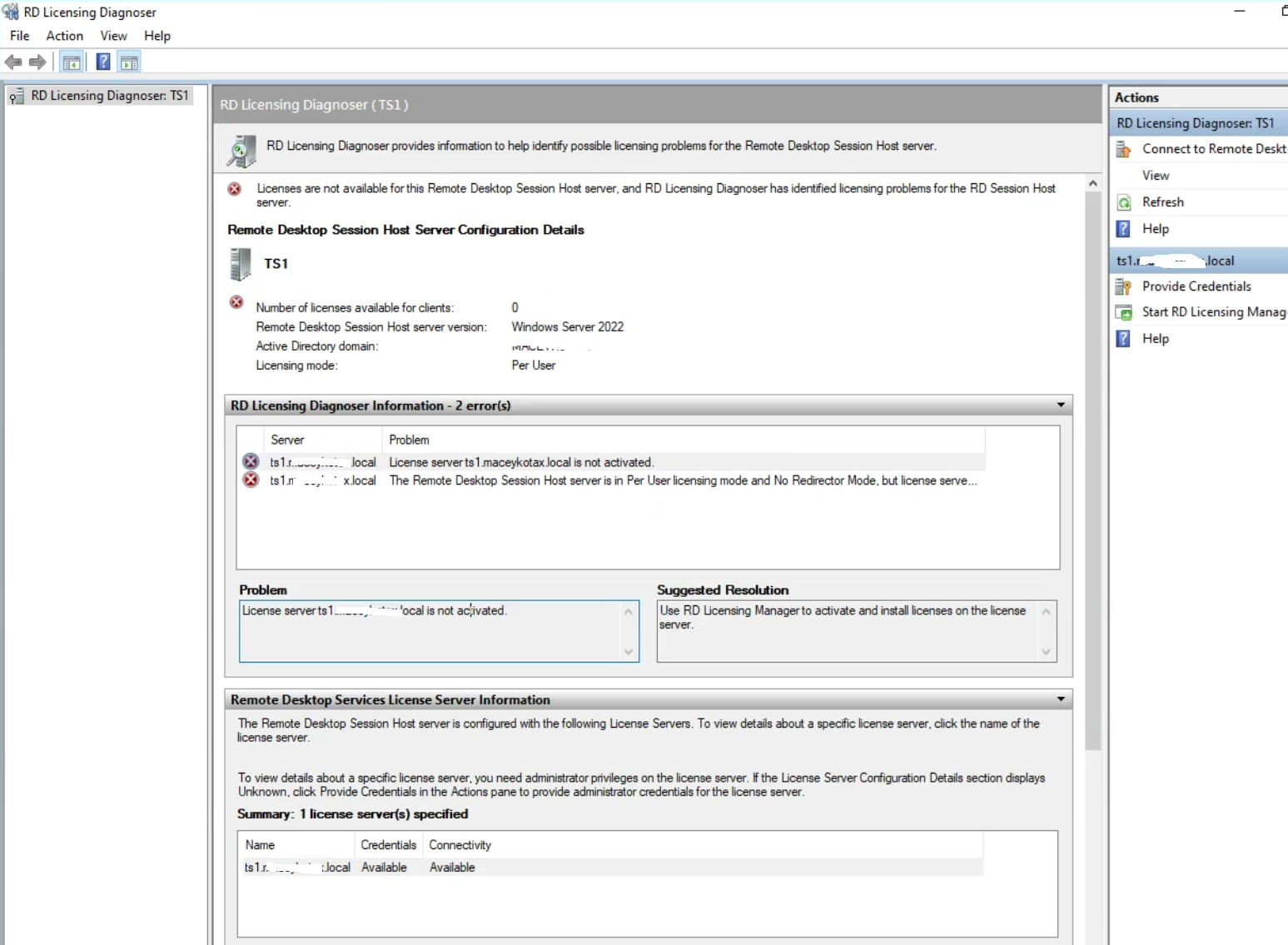Click the "Per User" licensing mode value

(534, 366)
